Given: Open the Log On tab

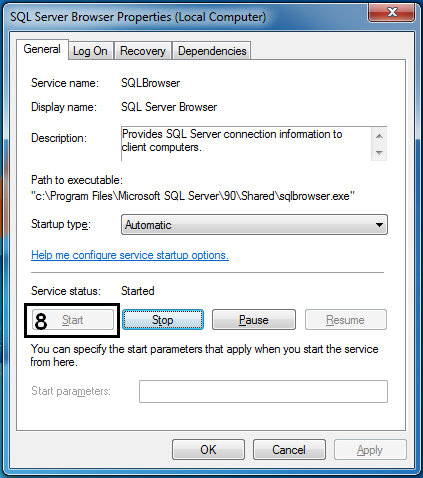Looking at the screenshot, I should pyautogui.click(x=90, y=51).
